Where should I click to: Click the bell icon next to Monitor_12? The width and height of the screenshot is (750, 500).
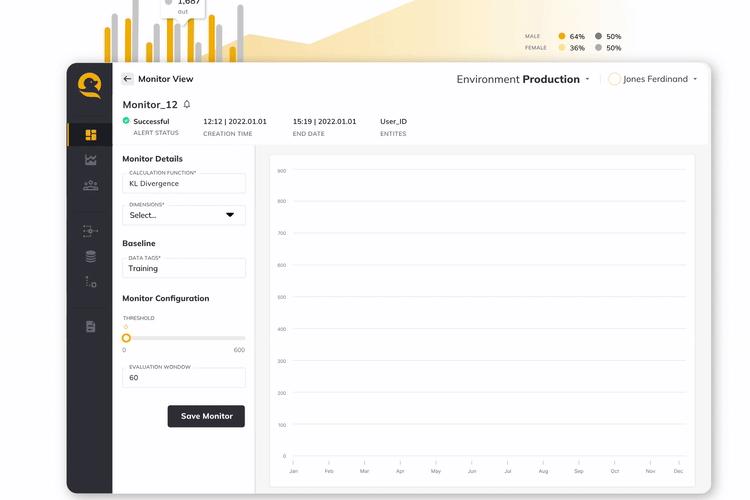[x=187, y=104]
